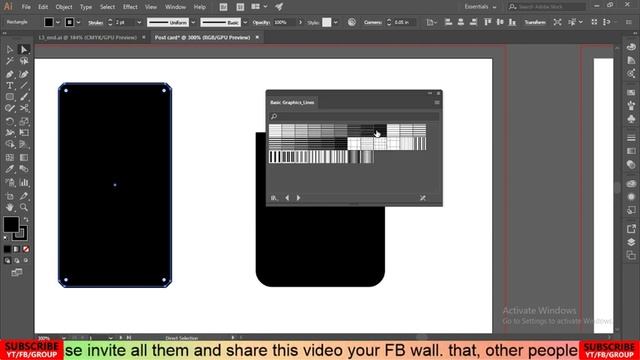Select the Column Graph tool
This screenshot has width=640, height=360.
(24, 182)
